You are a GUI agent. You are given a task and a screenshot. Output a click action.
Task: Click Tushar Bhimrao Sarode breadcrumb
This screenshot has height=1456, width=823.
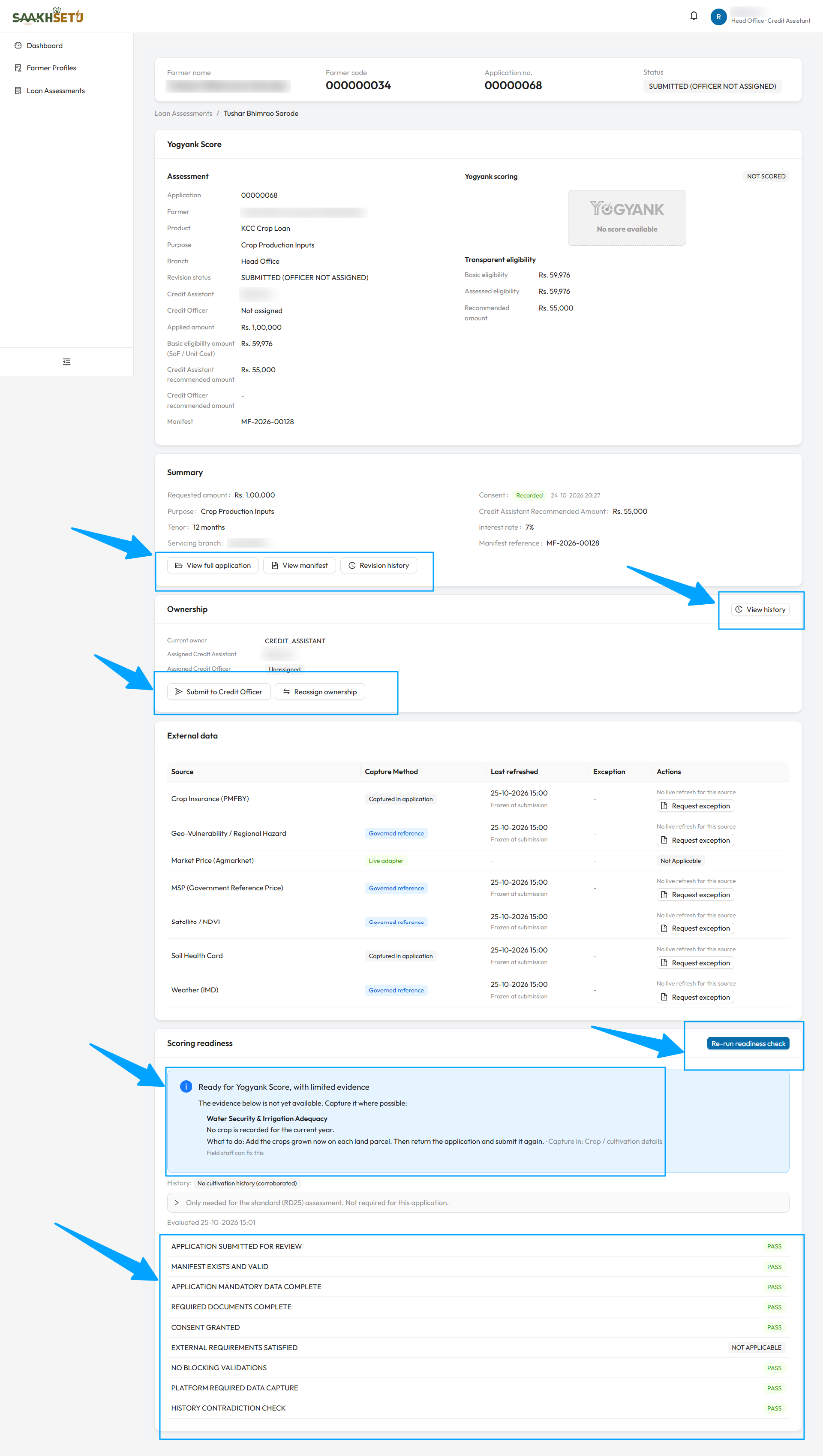point(261,113)
